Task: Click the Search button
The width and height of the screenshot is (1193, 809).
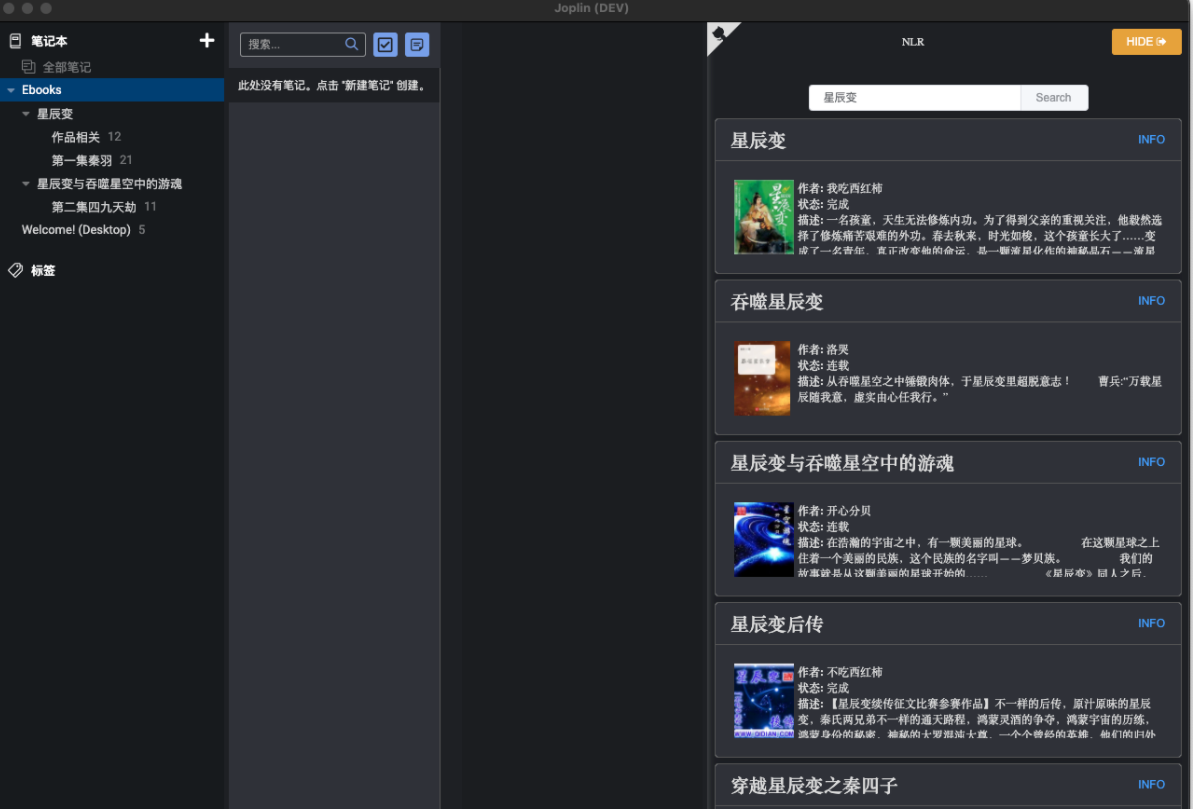Action: (x=1053, y=97)
